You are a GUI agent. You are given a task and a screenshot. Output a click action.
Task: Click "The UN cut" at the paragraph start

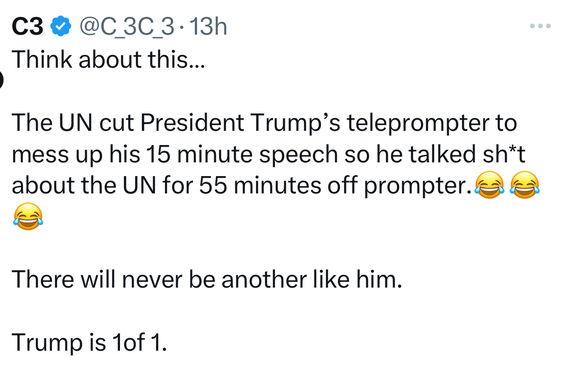[x=73, y=122]
